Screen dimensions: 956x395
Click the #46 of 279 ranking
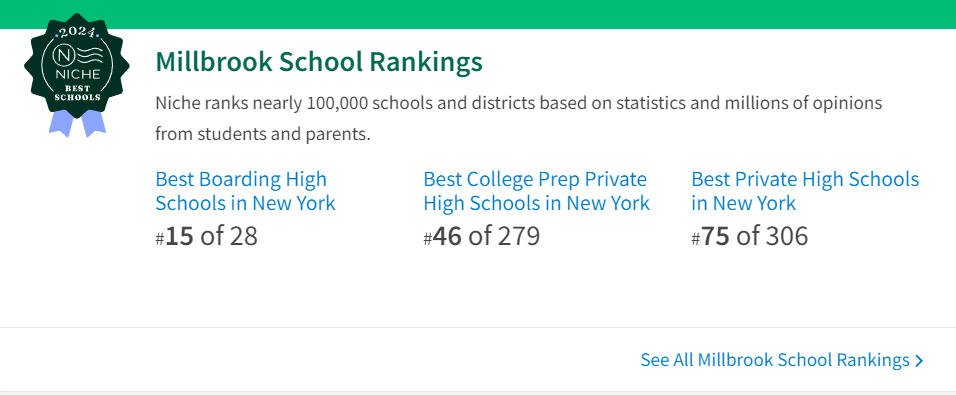482,237
